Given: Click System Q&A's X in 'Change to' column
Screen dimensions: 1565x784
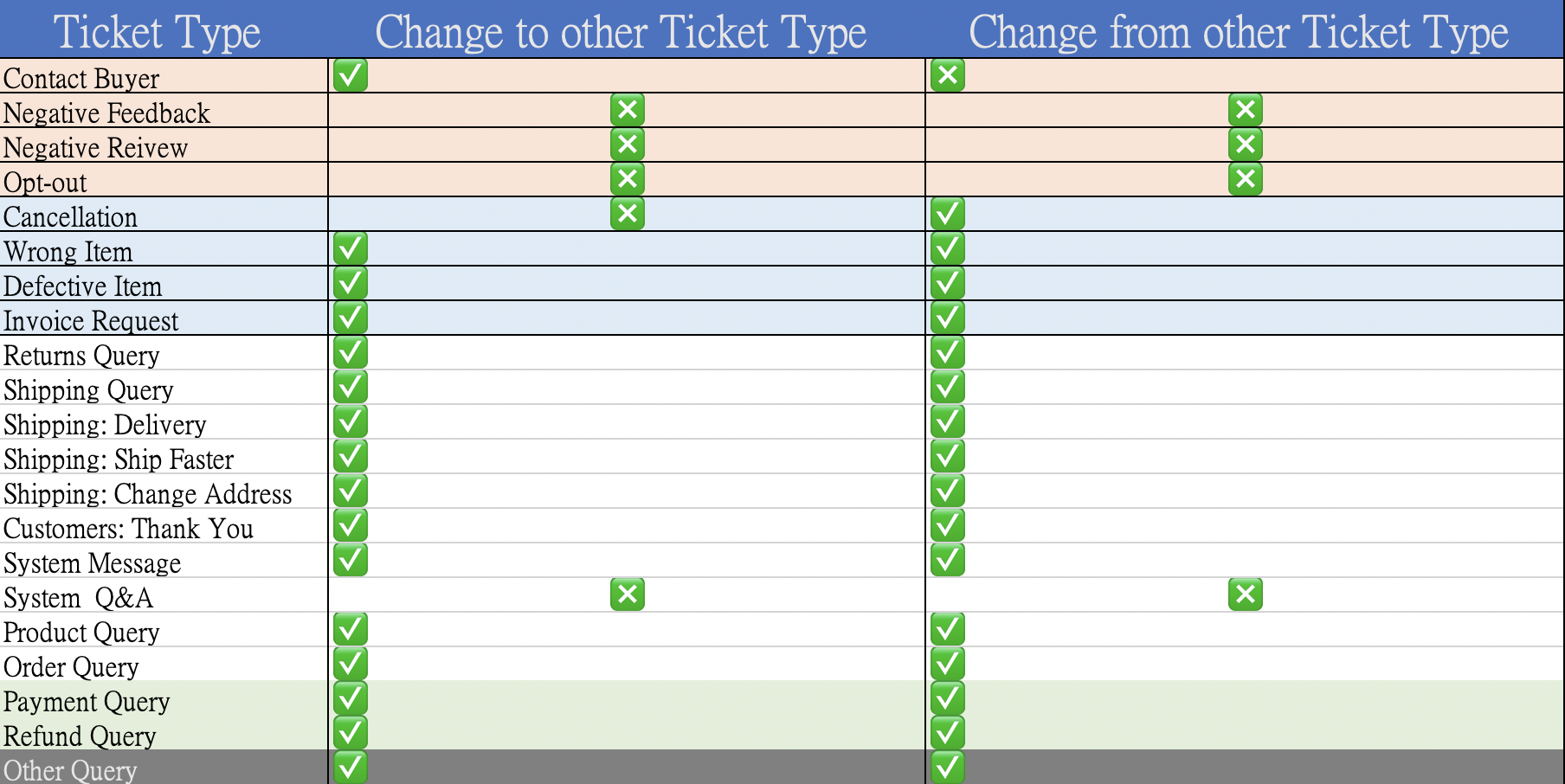Looking at the screenshot, I should (x=628, y=594).
